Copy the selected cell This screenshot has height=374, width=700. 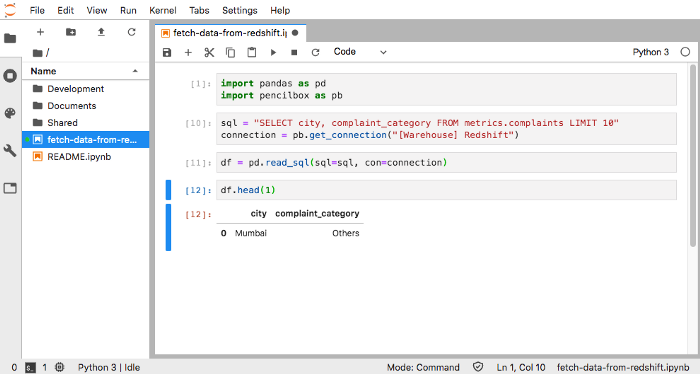[230, 52]
